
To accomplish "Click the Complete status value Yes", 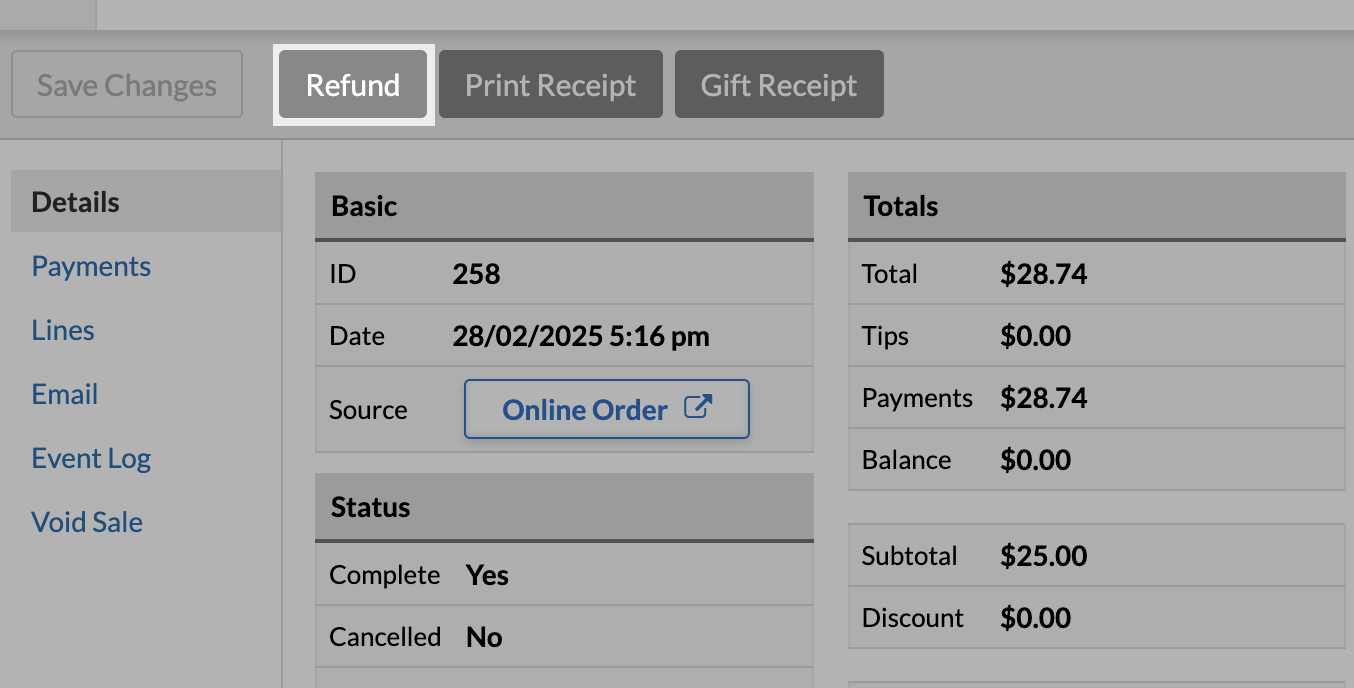I will click(x=487, y=575).
